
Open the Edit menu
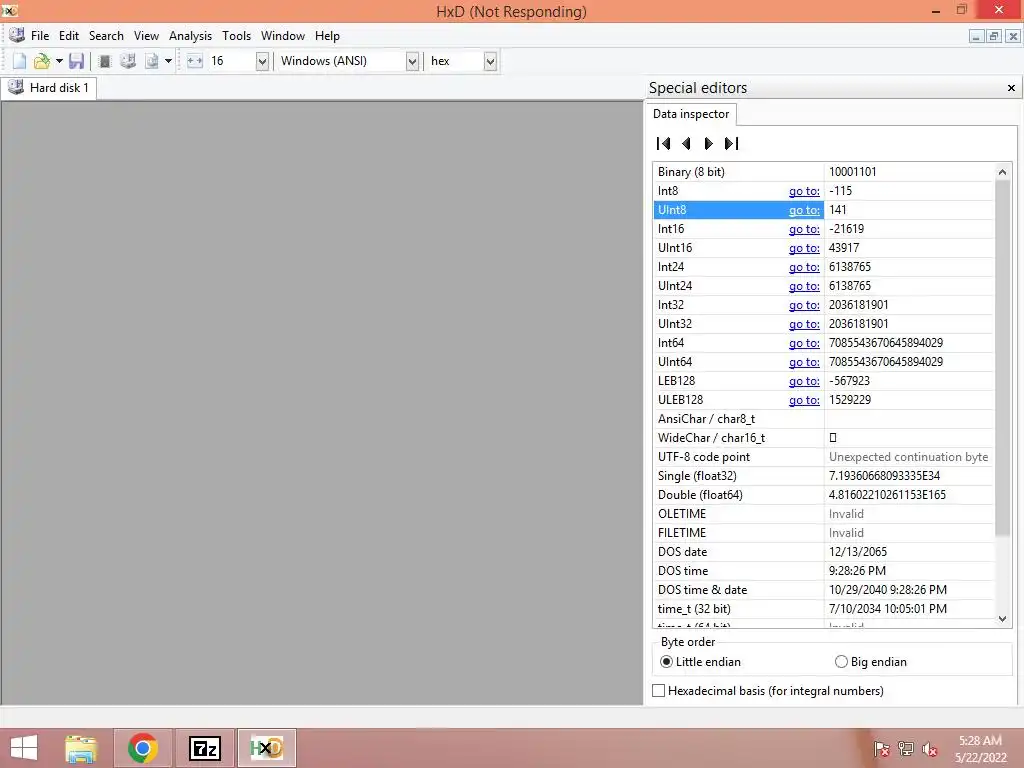click(x=69, y=36)
